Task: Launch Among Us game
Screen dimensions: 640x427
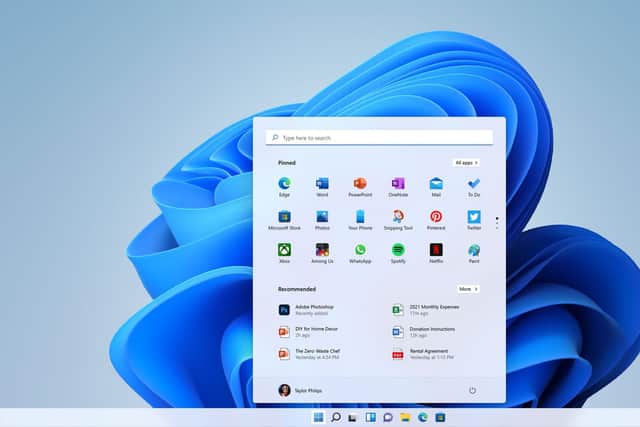Action: pos(322,253)
